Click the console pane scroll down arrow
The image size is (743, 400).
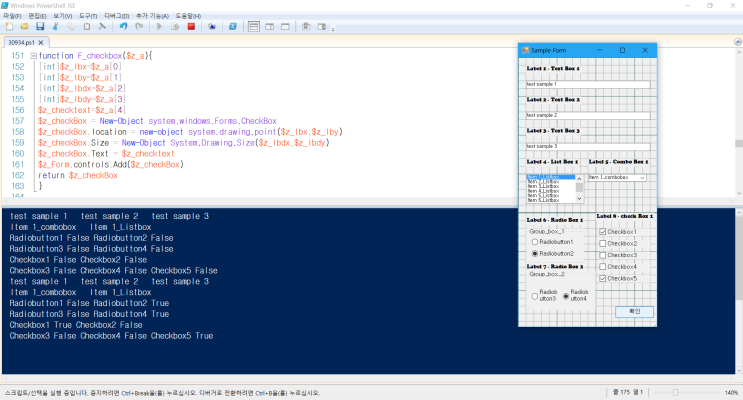[x=738, y=370]
